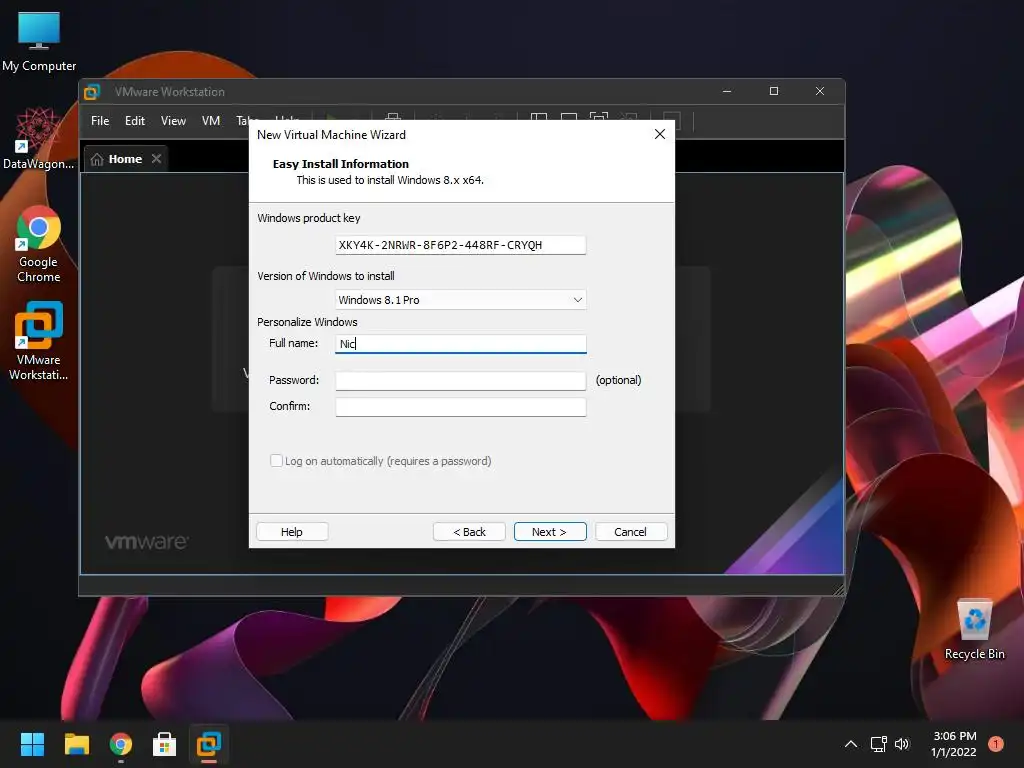Open the View menu in VMware
The height and width of the screenshot is (768, 1024).
[x=173, y=121]
